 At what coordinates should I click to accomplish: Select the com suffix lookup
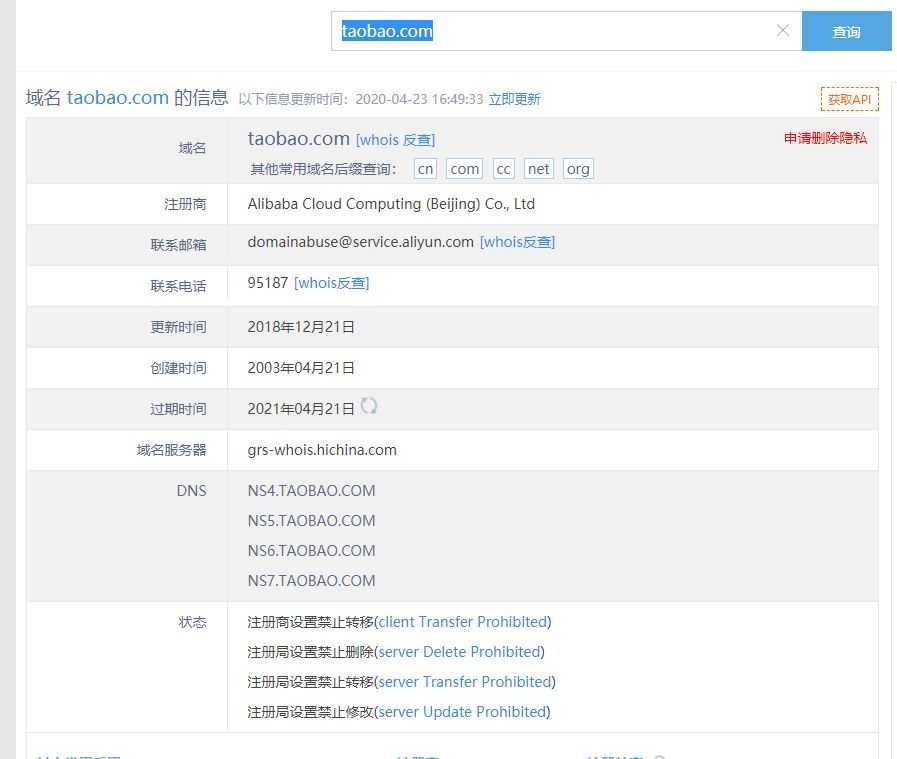pyautogui.click(x=465, y=169)
